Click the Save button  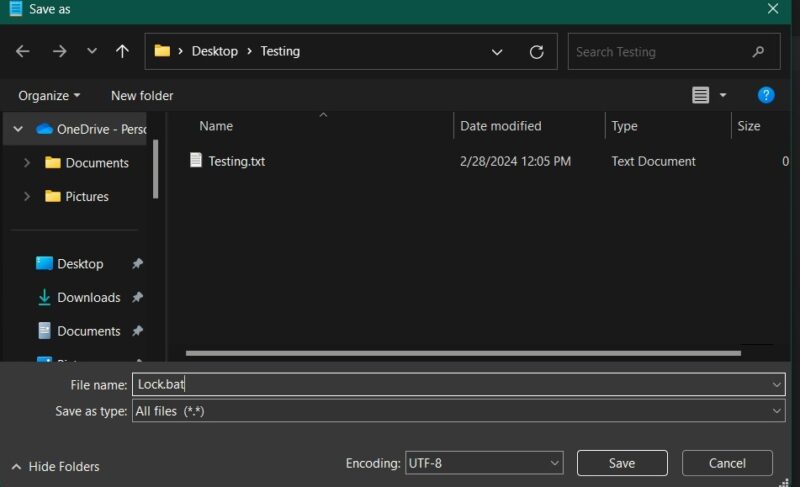coord(622,463)
